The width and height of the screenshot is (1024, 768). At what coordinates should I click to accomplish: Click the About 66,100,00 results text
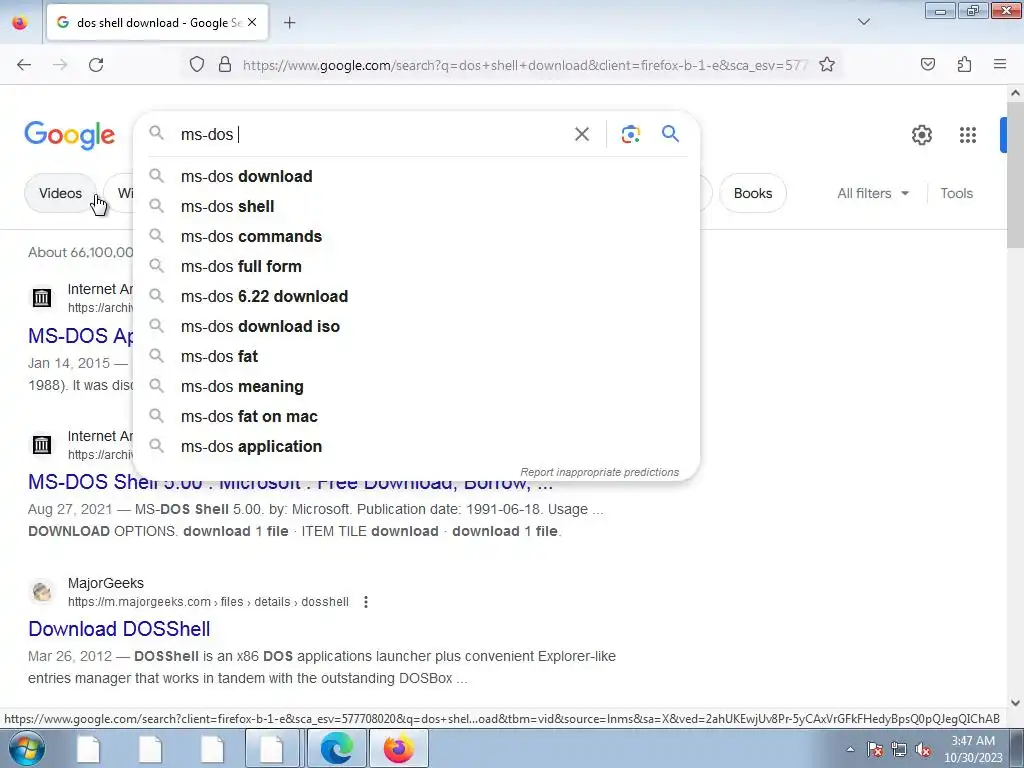pyautogui.click(x=80, y=253)
